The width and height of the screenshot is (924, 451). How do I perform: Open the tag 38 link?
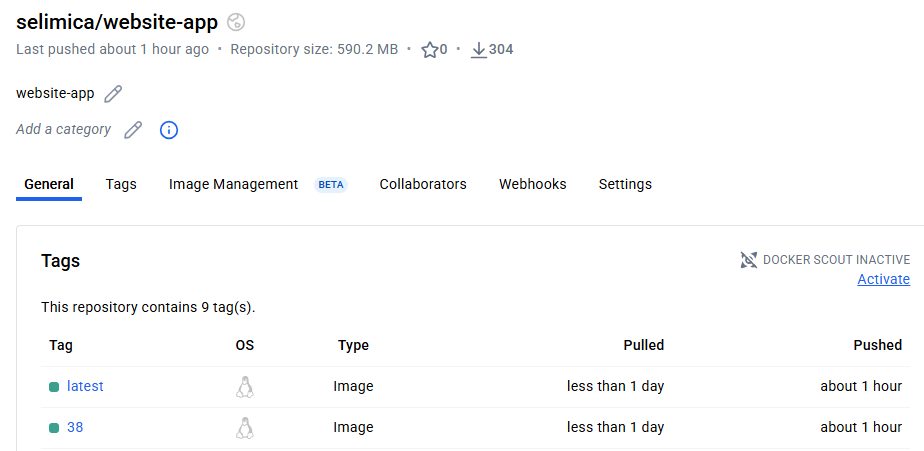(x=75, y=427)
